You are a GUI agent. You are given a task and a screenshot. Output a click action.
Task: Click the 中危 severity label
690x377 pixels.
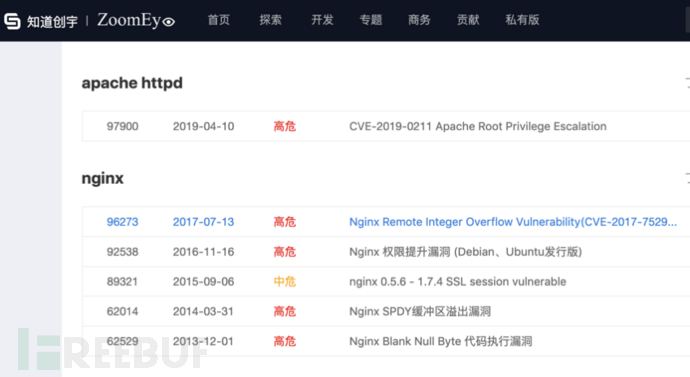click(285, 282)
